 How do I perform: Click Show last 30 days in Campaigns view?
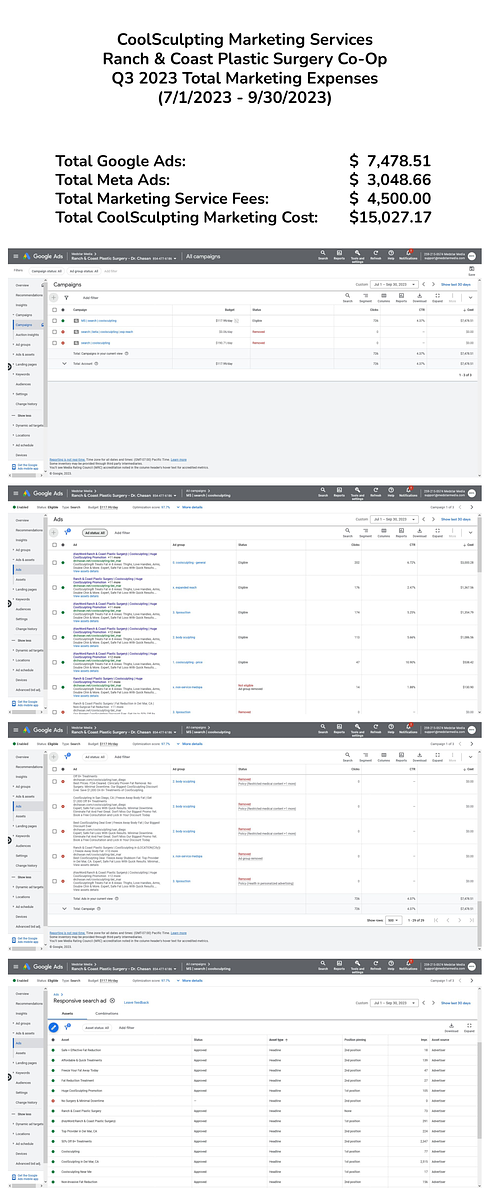point(455,283)
